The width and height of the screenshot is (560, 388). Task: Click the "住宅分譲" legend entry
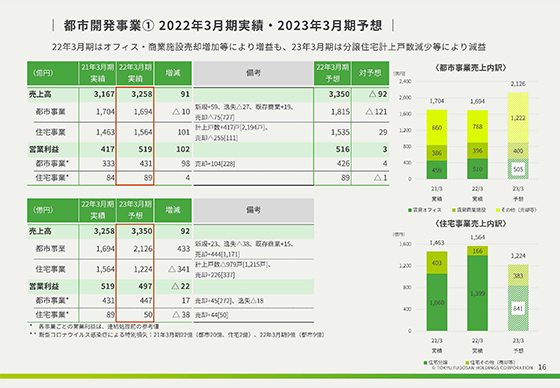tap(435, 362)
